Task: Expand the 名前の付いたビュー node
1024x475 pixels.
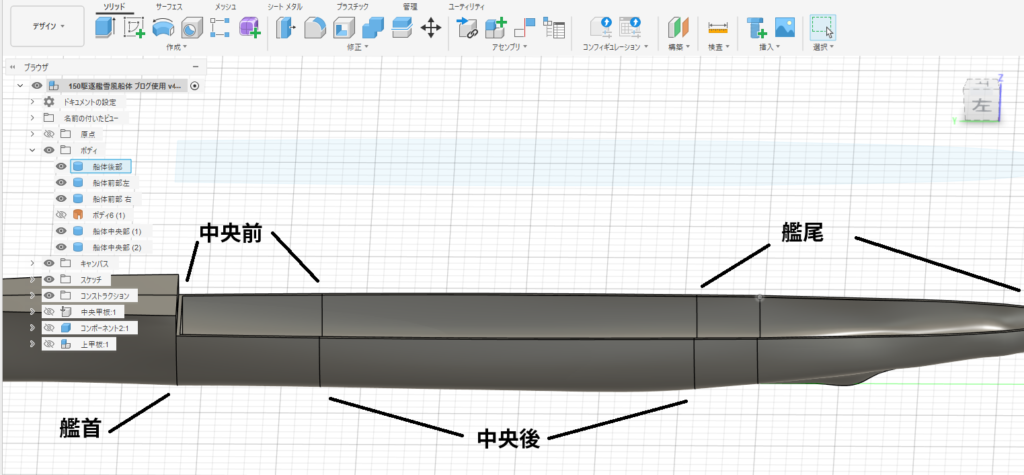Action: [x=32, y=118]
